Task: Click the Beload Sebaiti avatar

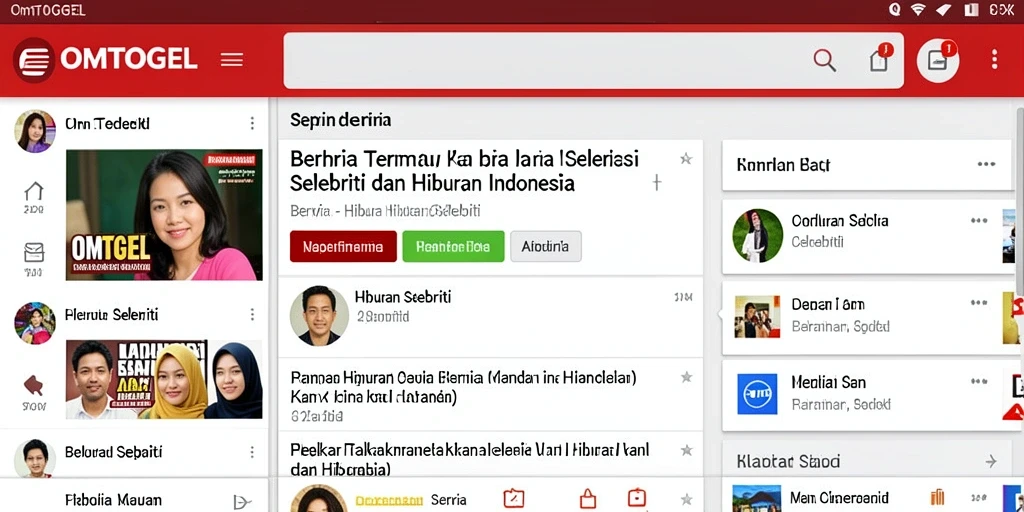Action: [35, 458]
